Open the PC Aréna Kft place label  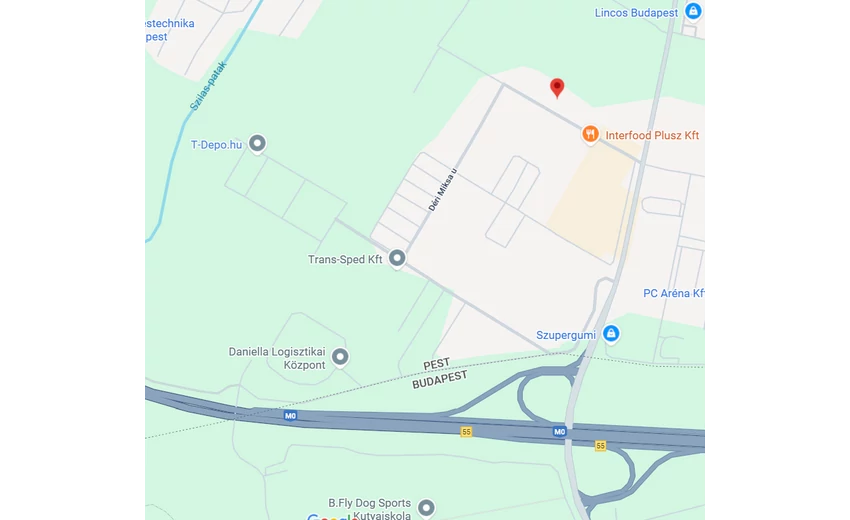coord(673,293)
